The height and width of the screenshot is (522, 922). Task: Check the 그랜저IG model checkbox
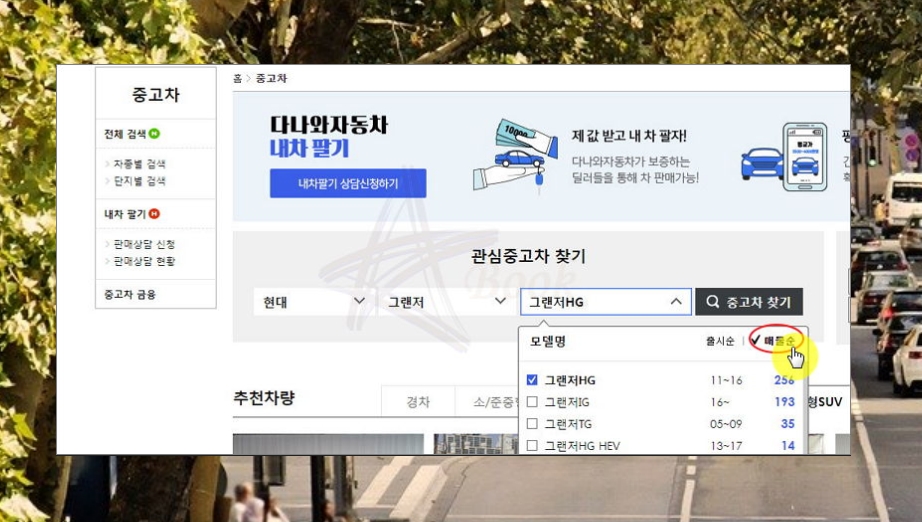532,401
